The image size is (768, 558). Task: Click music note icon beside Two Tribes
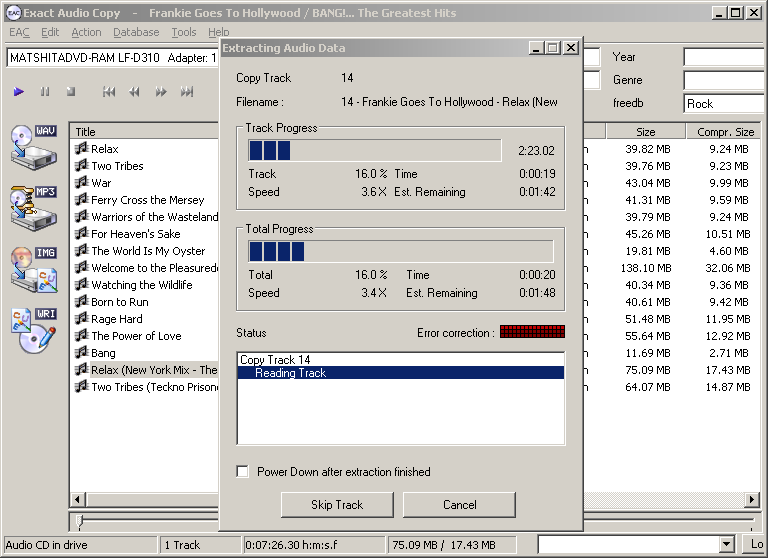[x=81, y=165]
